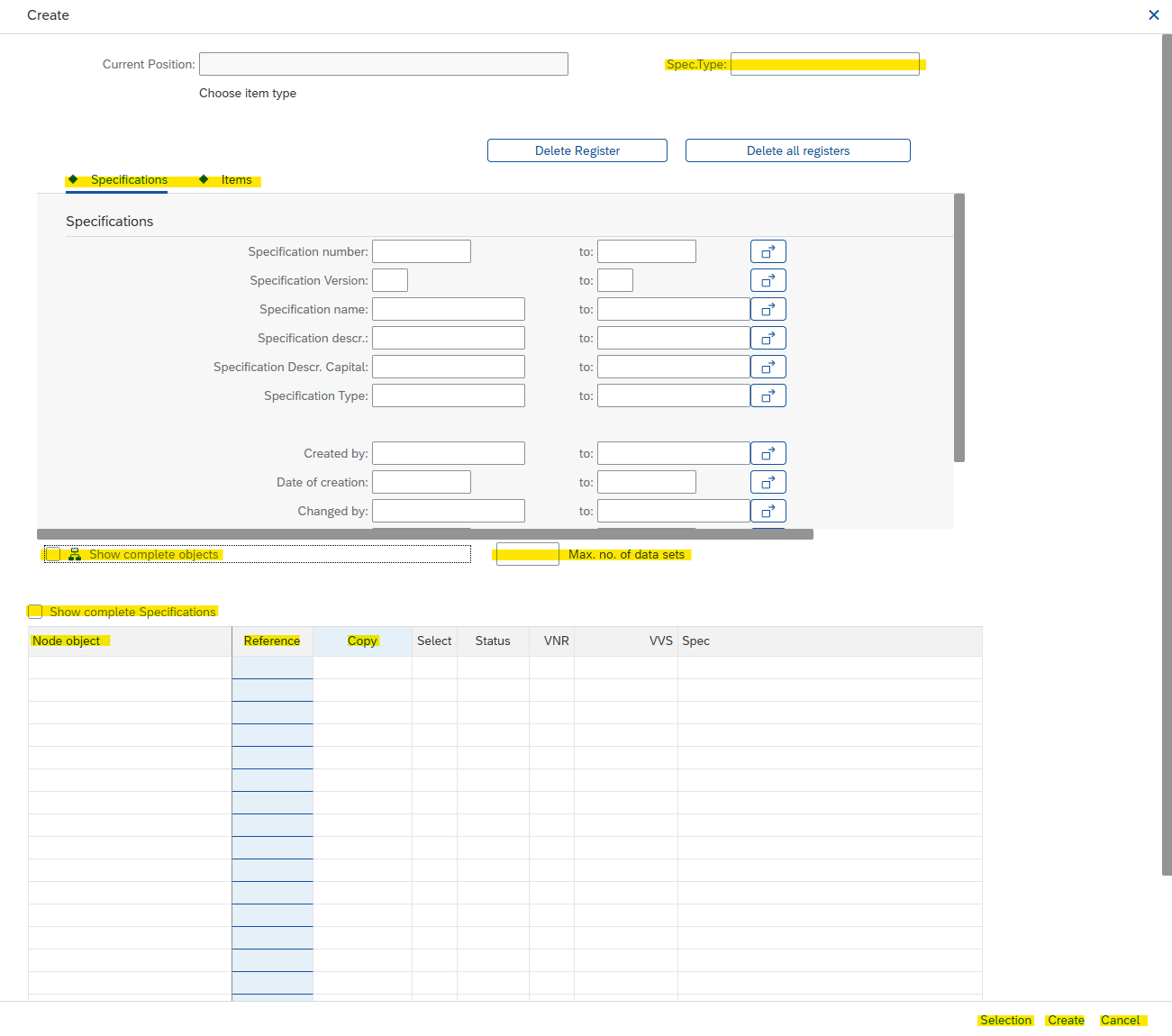Cancel the Create dialog via the footer button
1172x1036 pixels.
(x=1120, y=1020)
